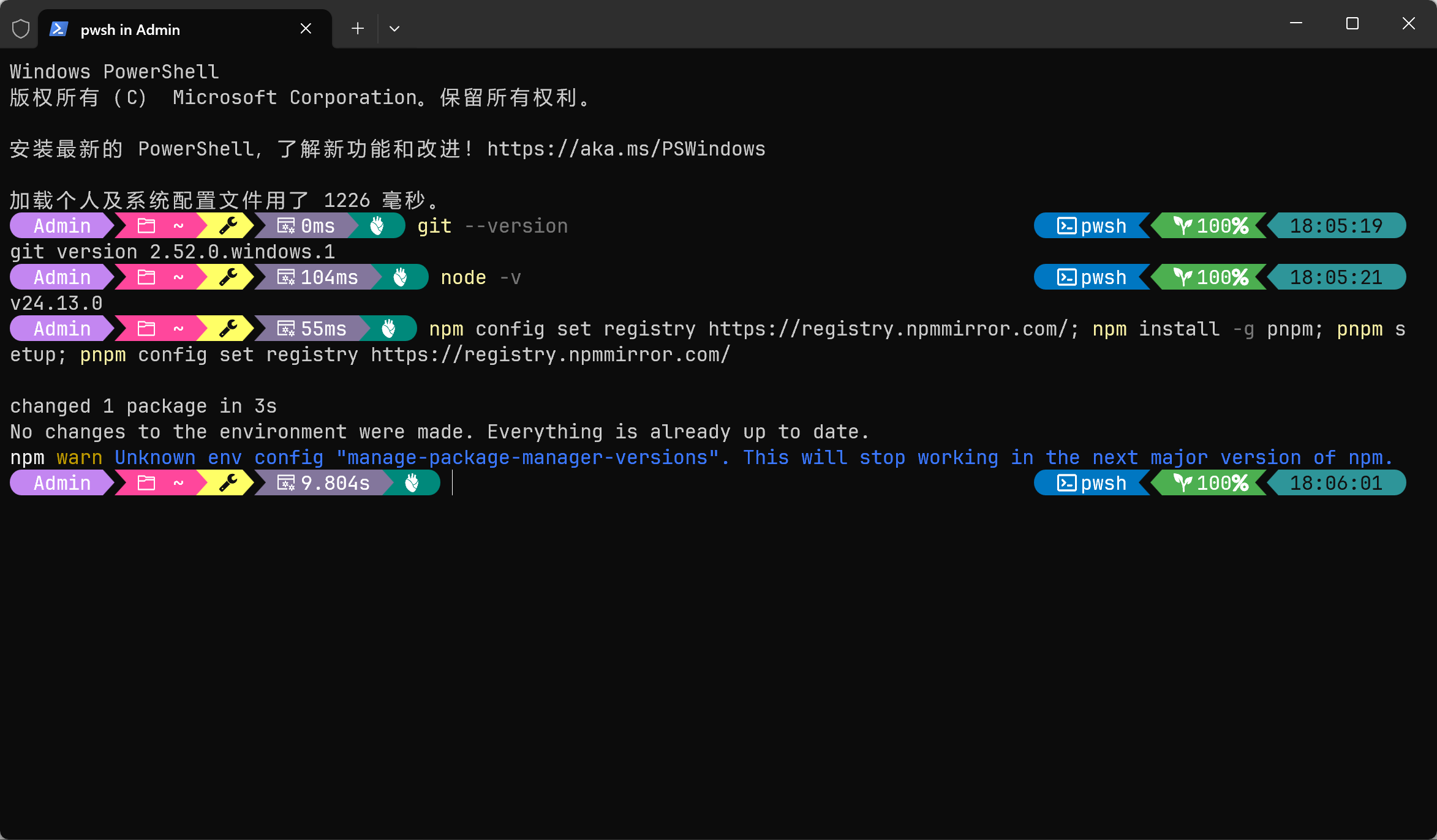The width and height of the screenshot is (1437, 840).
Task: Click the pwsh shell segment at 18:06:01
Action: pos(1092,483)
